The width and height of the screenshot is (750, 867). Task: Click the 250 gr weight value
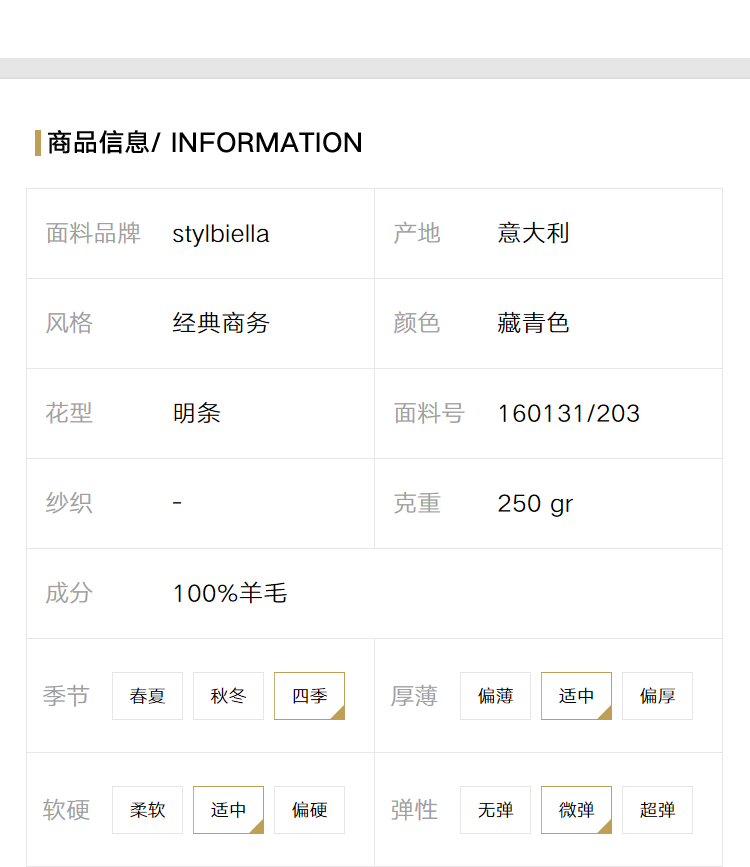535,504
